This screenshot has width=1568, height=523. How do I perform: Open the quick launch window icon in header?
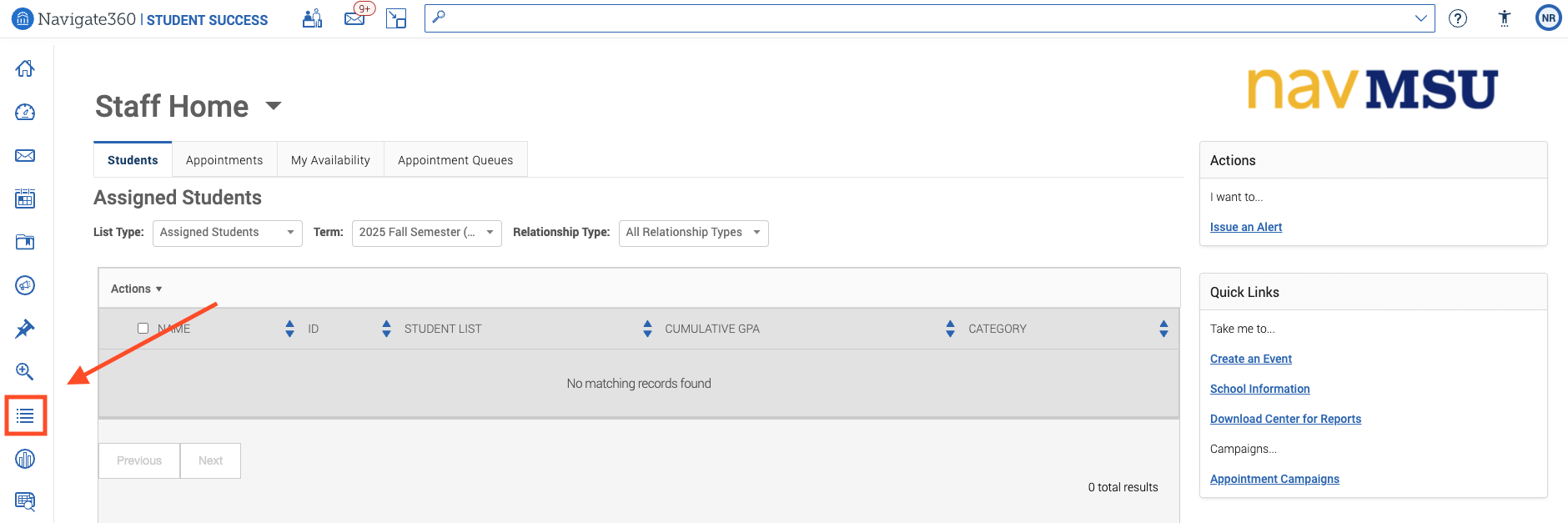(396, 18)
